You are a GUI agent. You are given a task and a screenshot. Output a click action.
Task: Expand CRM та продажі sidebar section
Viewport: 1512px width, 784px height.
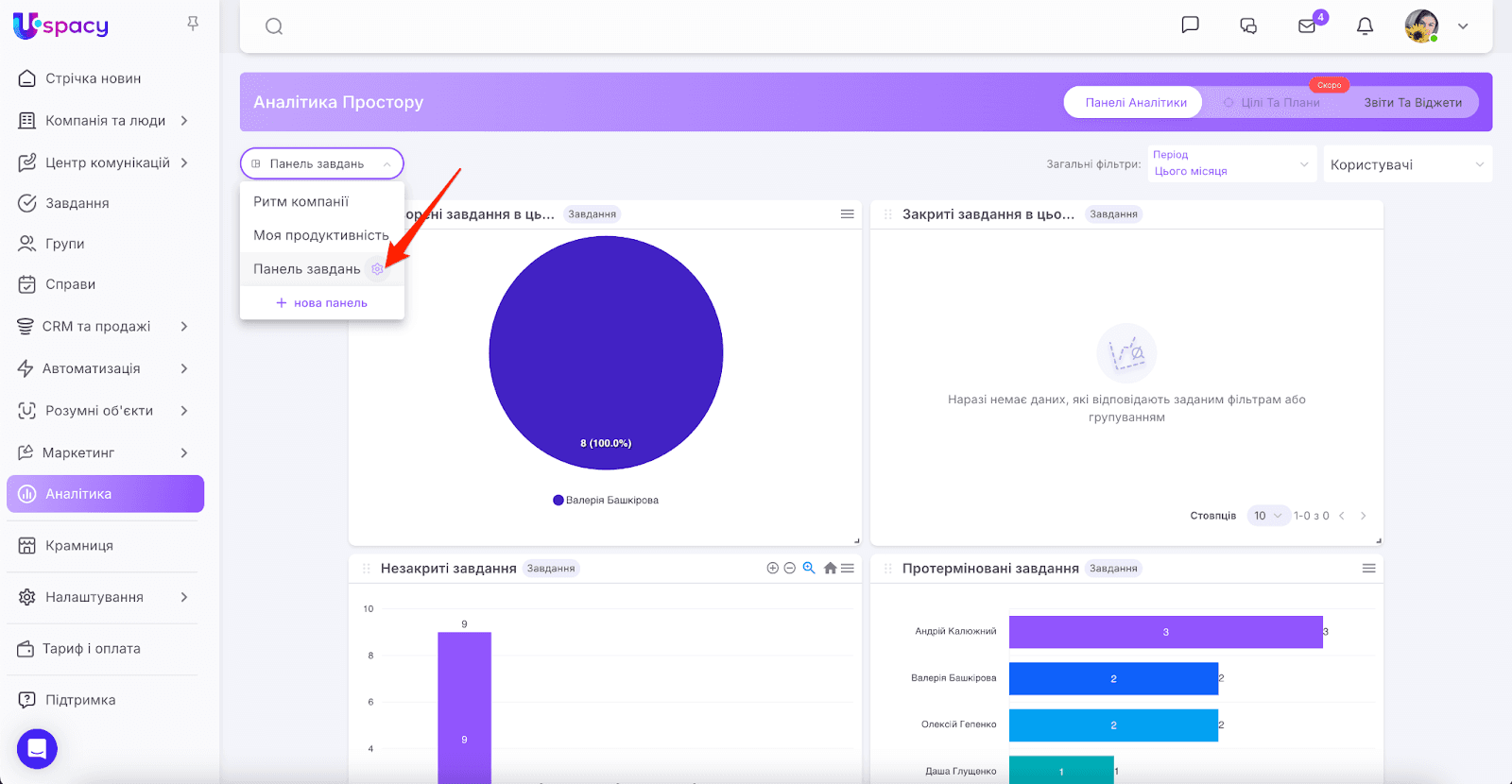click(104, 326)
